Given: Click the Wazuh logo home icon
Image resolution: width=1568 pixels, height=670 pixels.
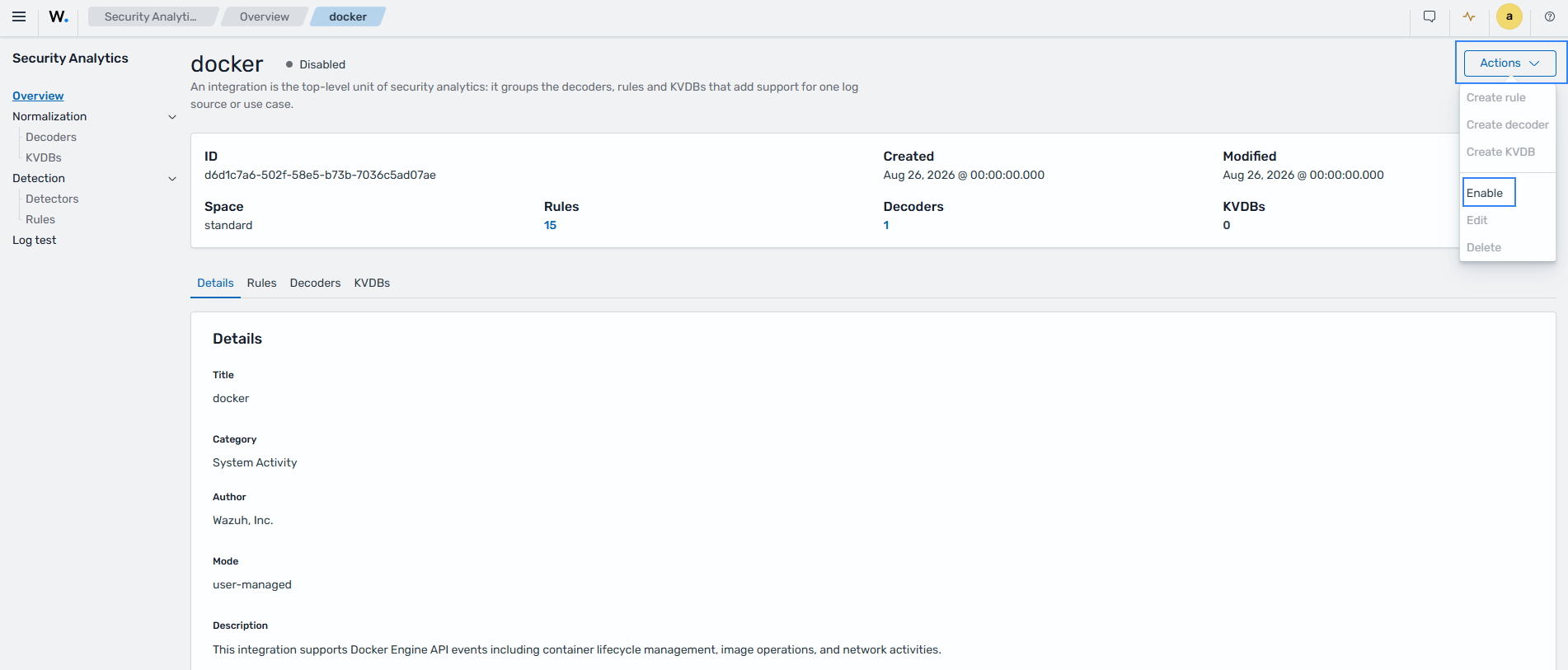Looking at the screenshot, I should (x=59, y=16).
